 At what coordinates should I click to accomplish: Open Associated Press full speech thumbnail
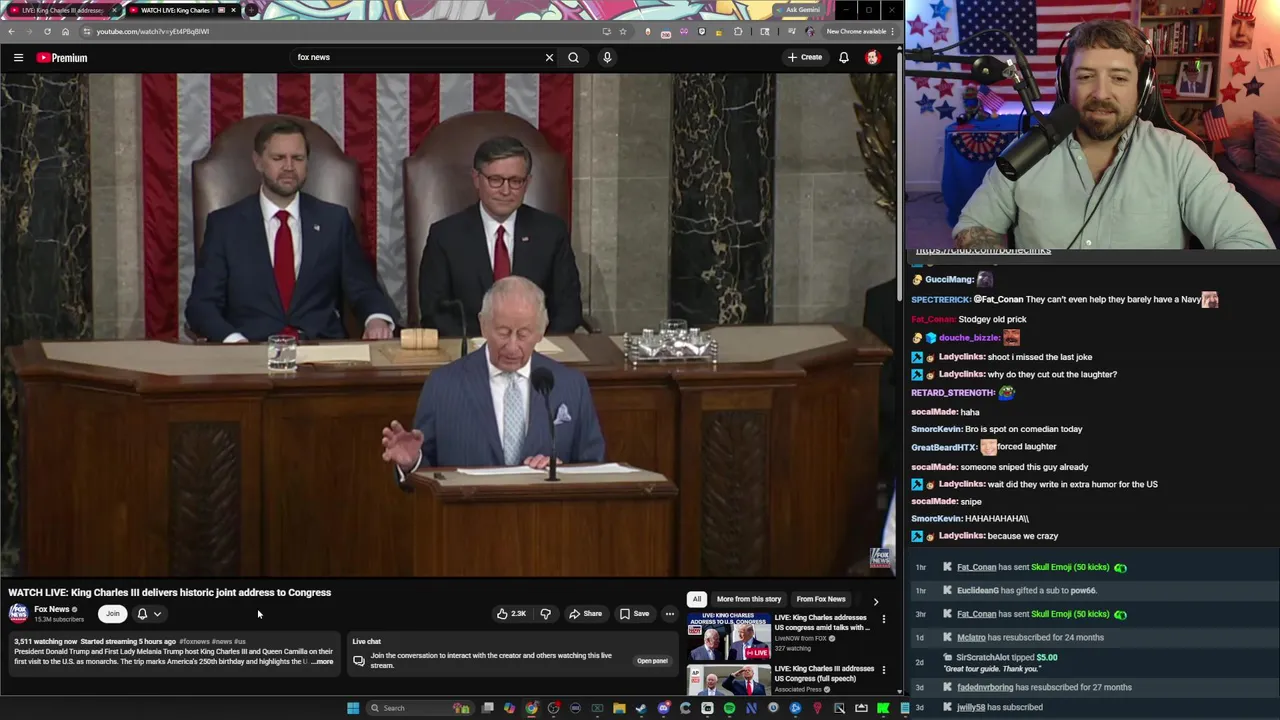tap(729, 680)
